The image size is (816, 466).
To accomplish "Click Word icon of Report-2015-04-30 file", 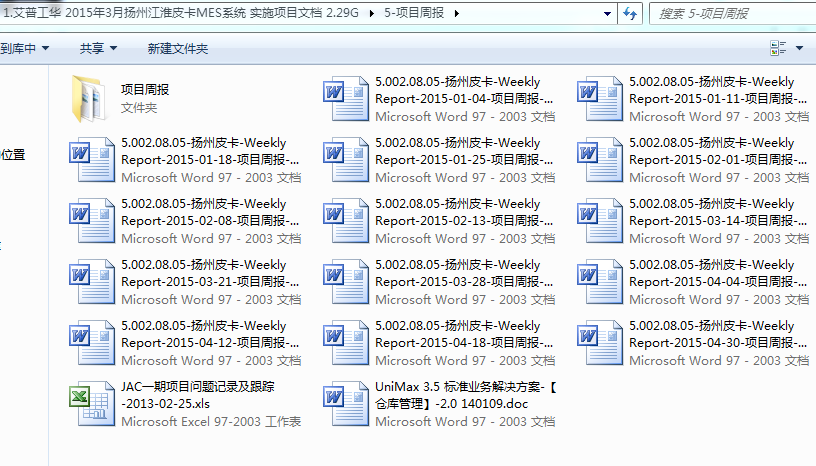I will pos(600,342).
